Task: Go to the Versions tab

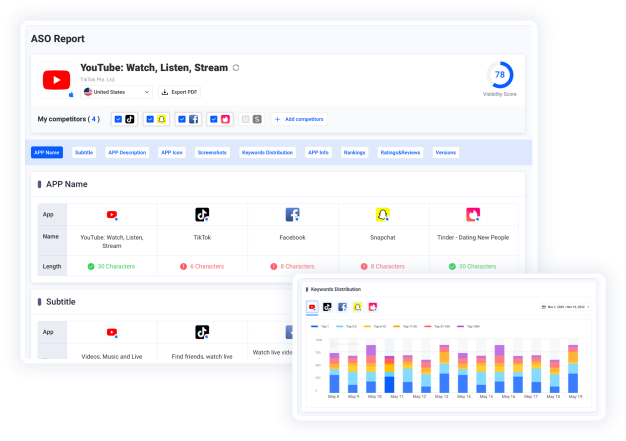Action: [446, 152]
